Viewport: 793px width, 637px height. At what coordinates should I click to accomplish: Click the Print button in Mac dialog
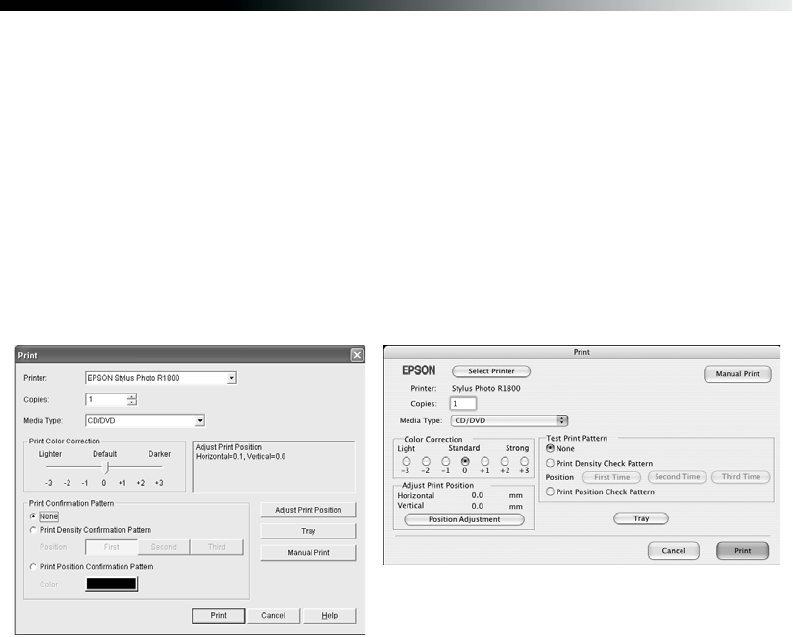click(742, 551)
